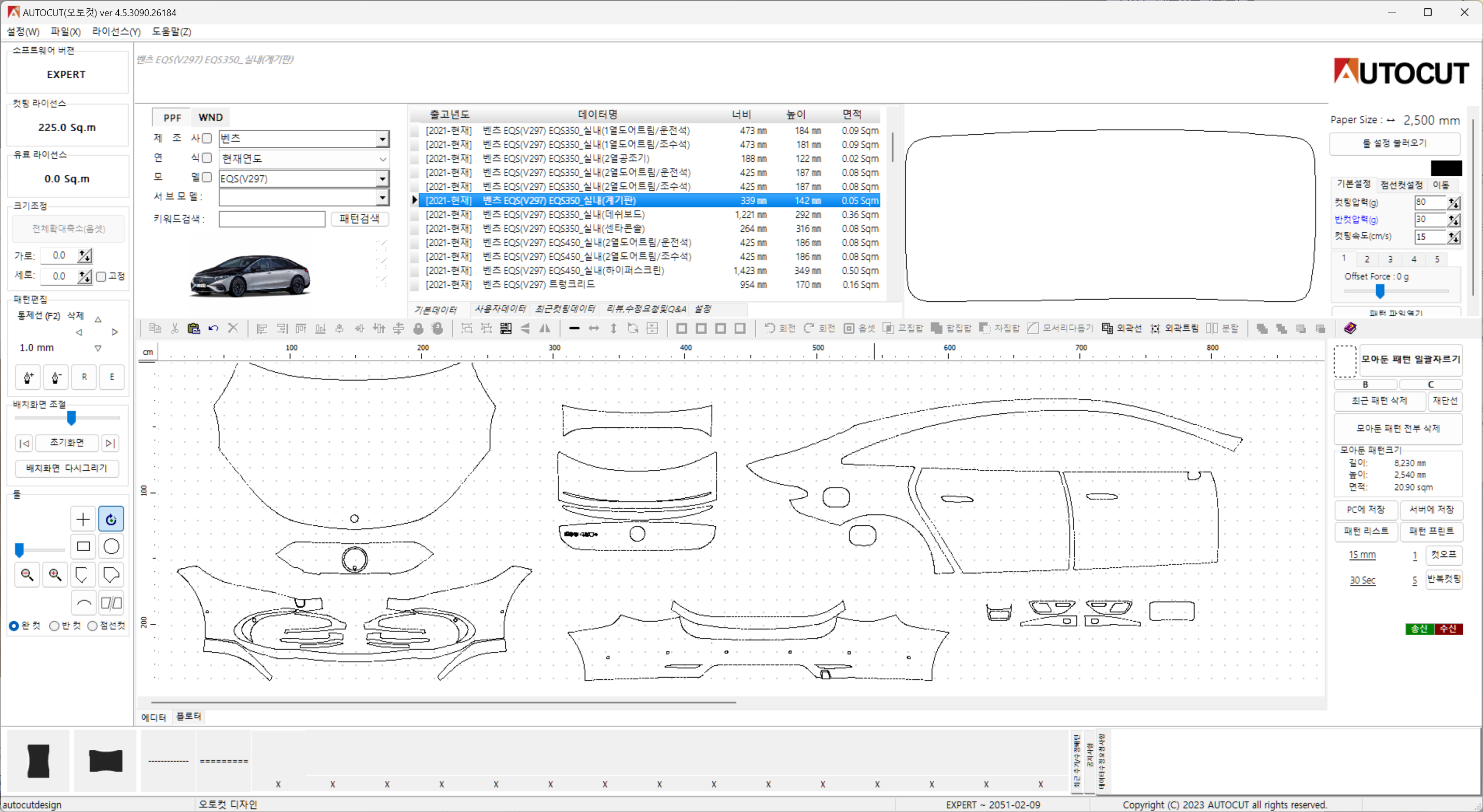Click the lock icon in the toolbar
This screenshot has width=1483, height=812.
[x=419, y=328]
